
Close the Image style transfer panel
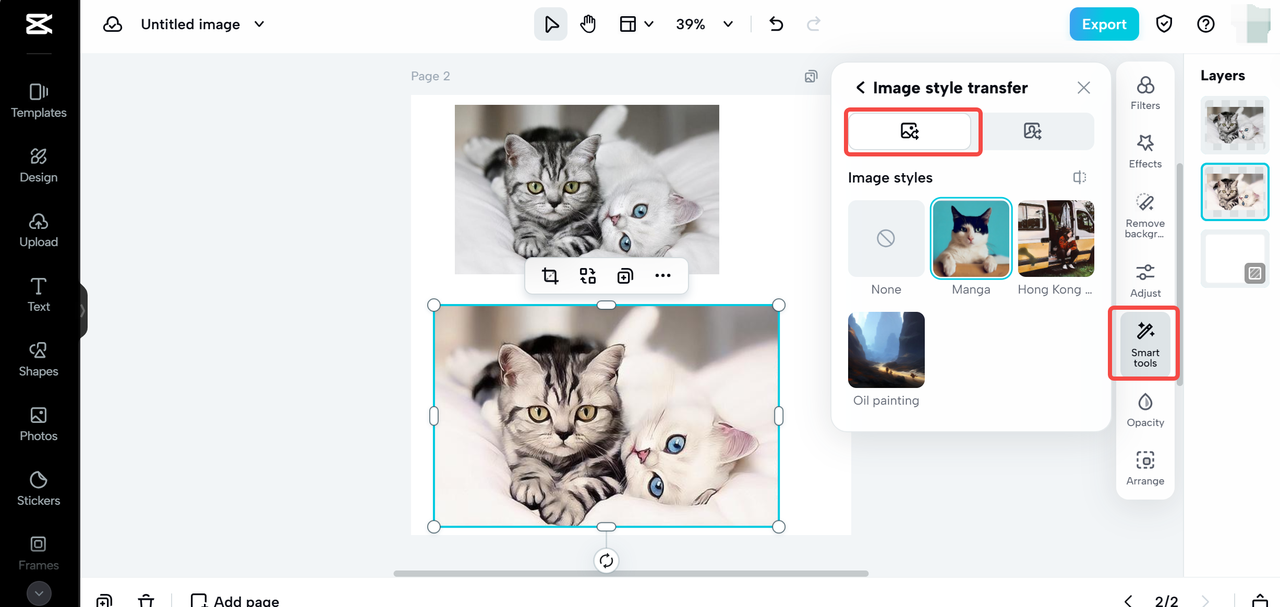click(x=1084, y=88)
